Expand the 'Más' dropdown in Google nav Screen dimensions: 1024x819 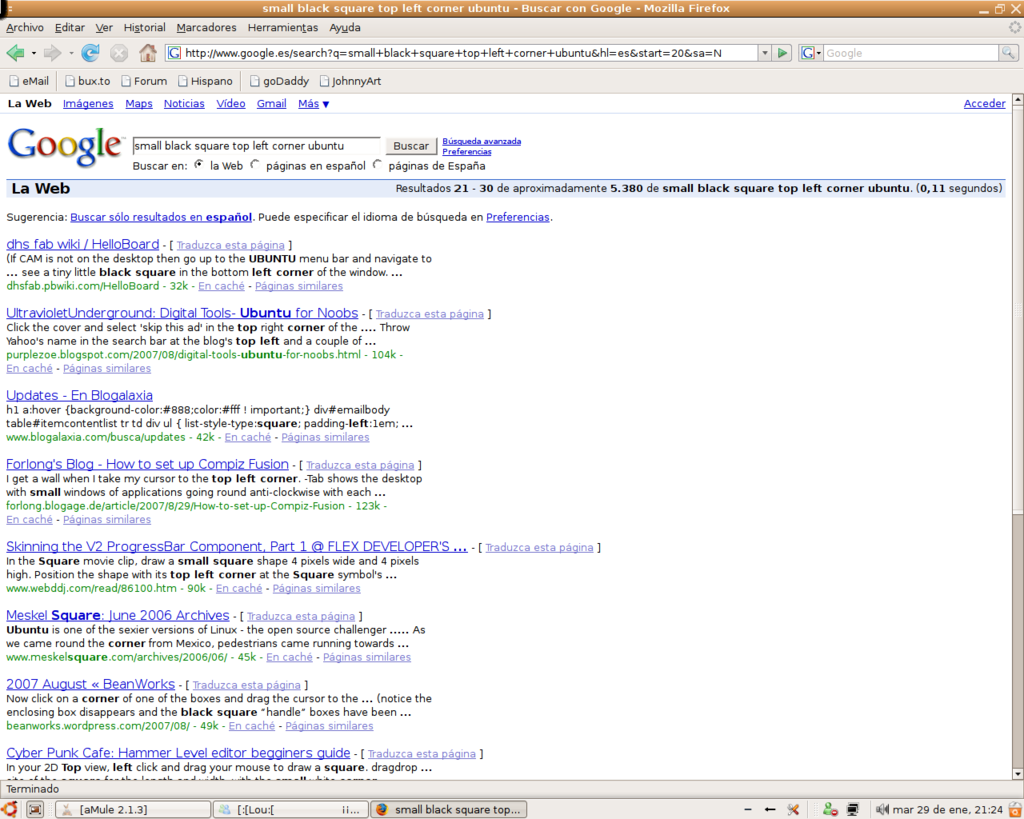[x=313, y=104]
